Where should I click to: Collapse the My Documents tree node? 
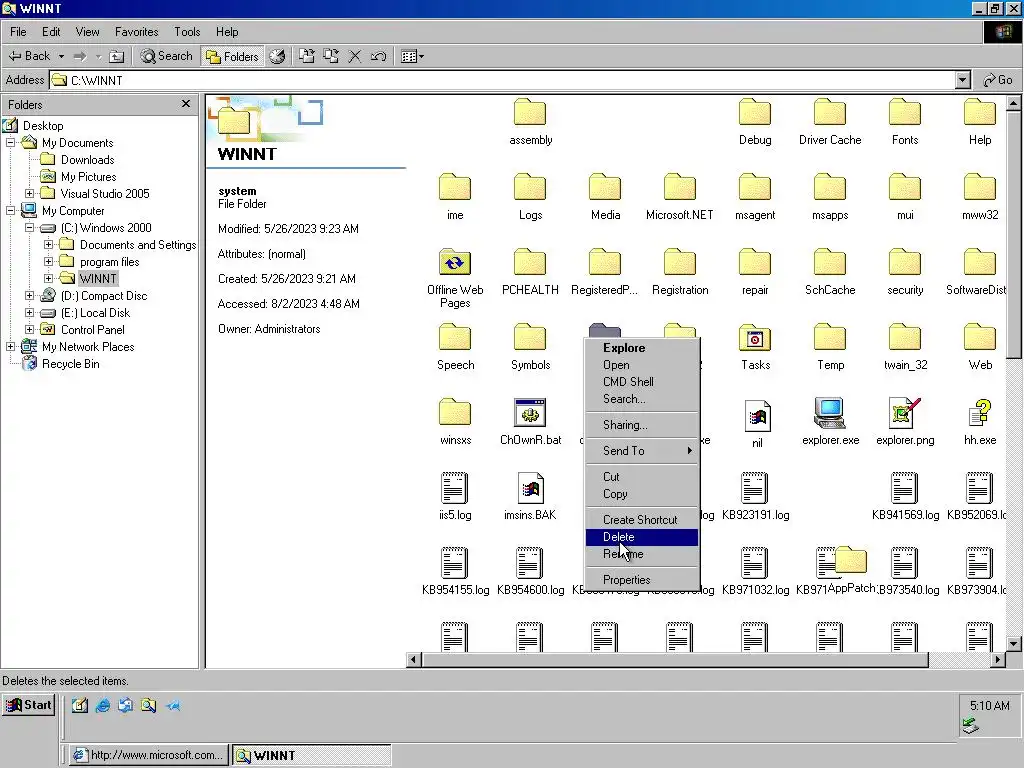10,142
